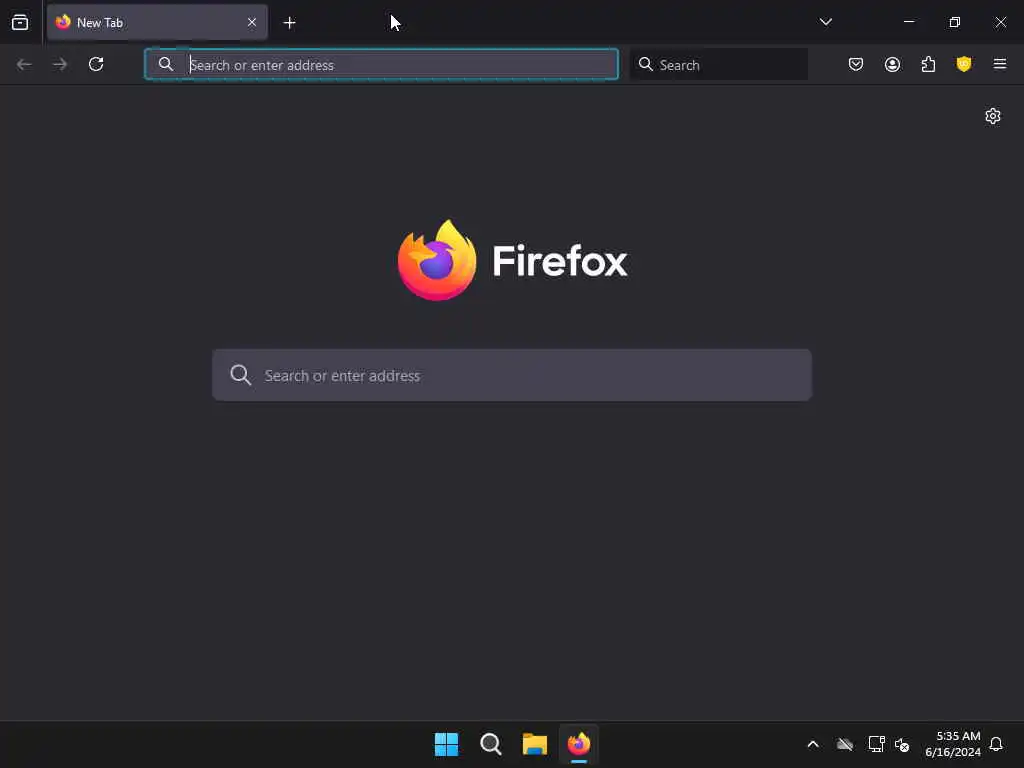Open the application hamburger menu
The height and width of the screenshot is (768, 1024).
(1000, 64)
